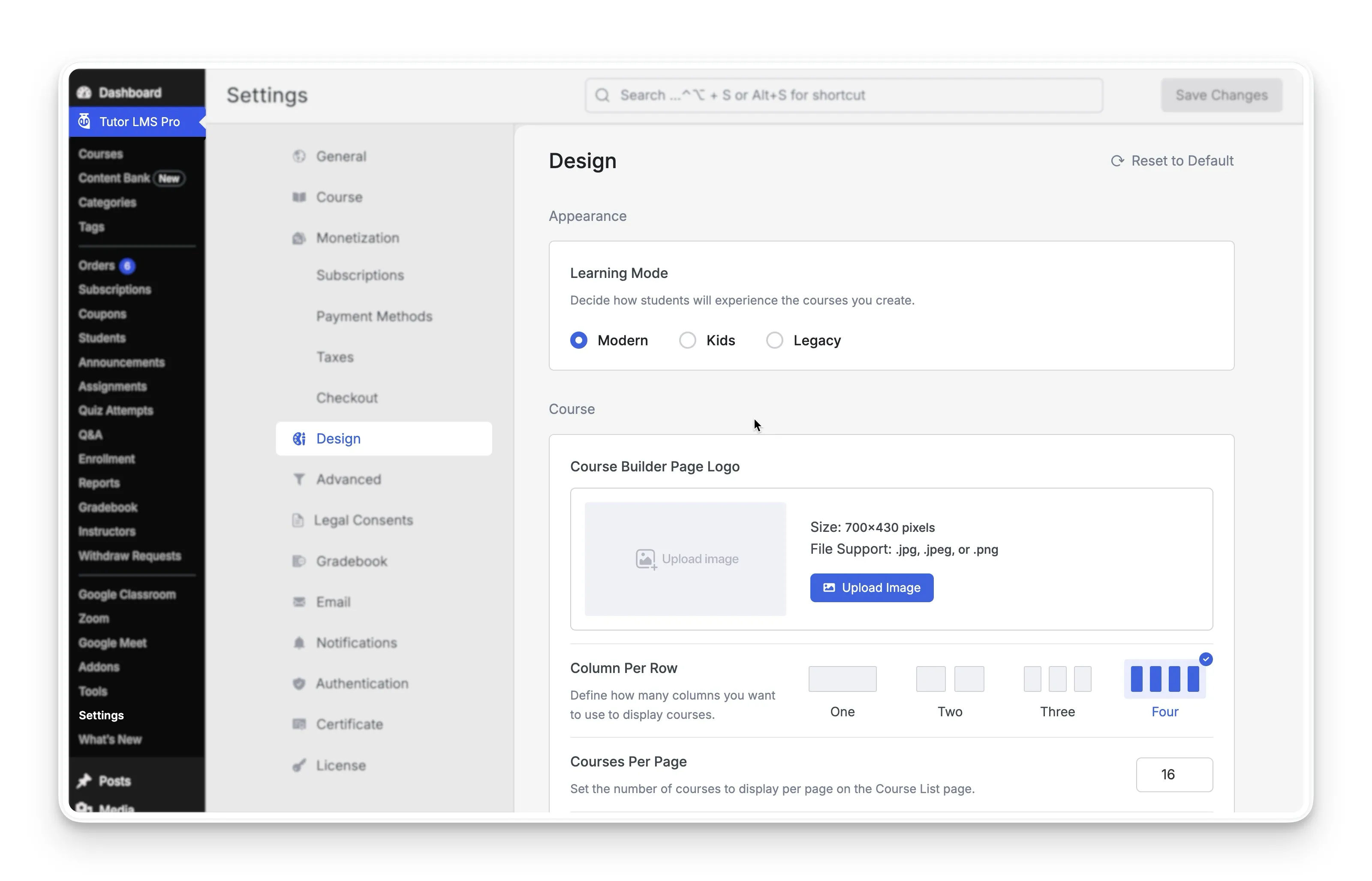
Task: Click the Gradebook icon in settings nav
Action: (299, 561)
